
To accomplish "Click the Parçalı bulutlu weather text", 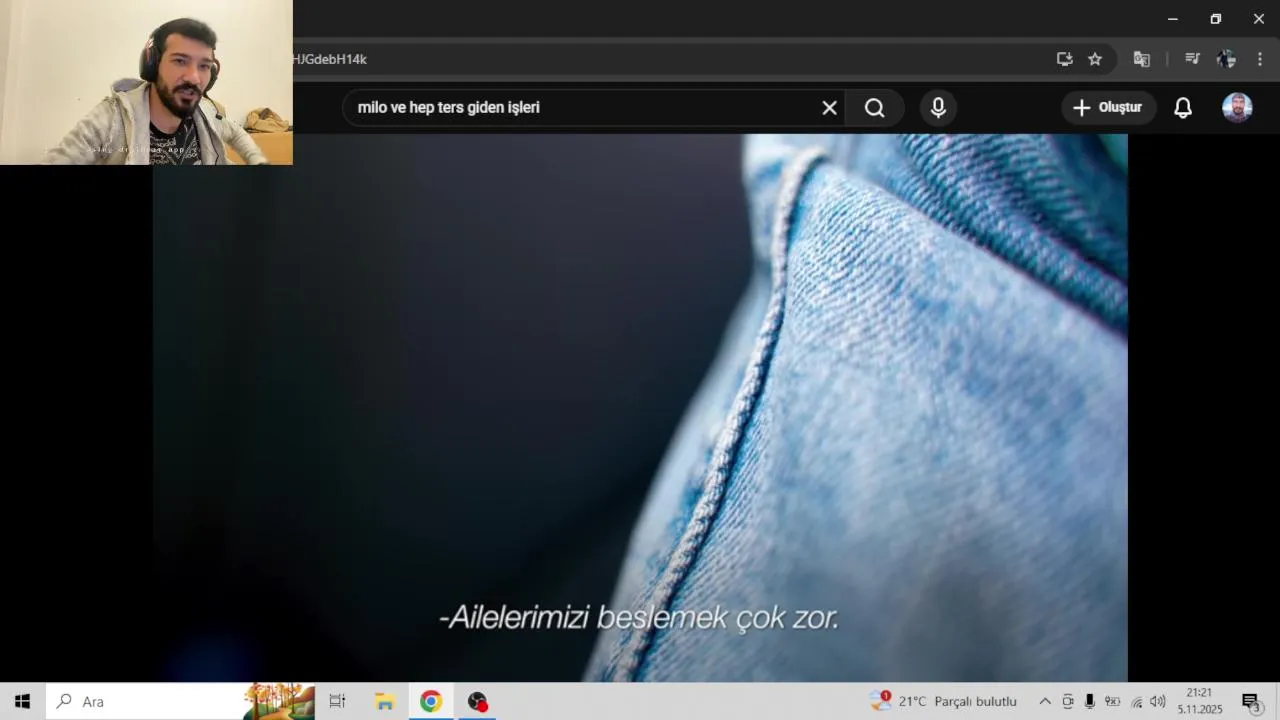I will [x=975, y=701].
